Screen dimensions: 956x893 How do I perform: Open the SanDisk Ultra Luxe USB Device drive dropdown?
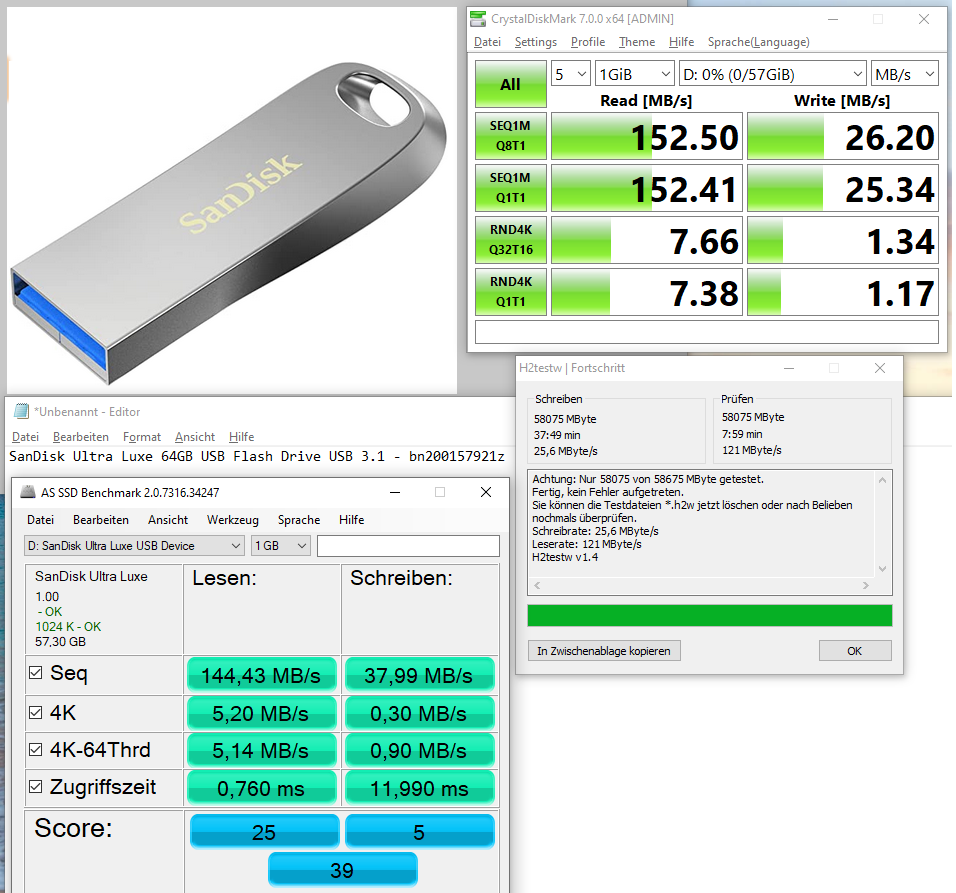click(x=134, y=546)
